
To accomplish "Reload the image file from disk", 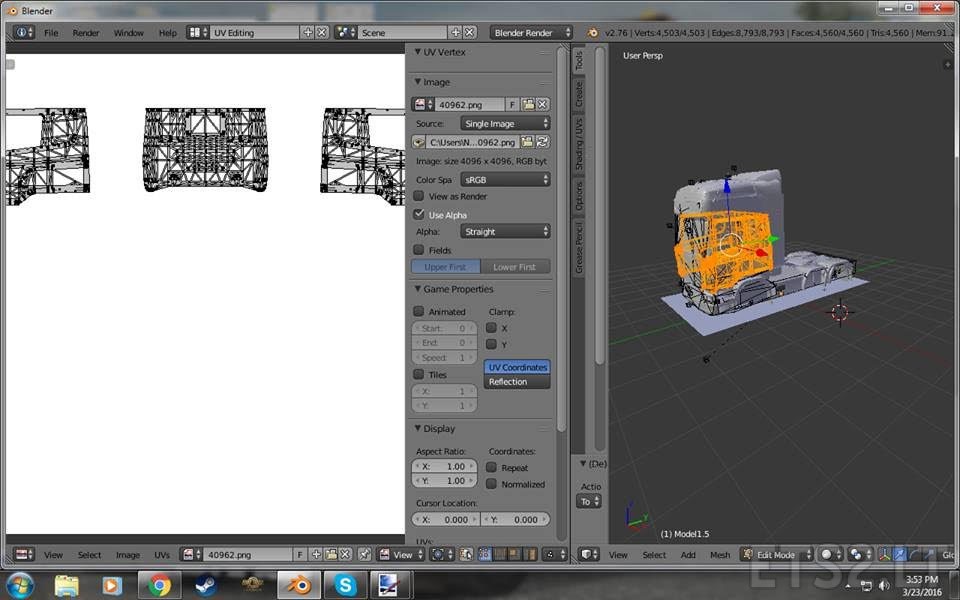I will tap(544, 142).
